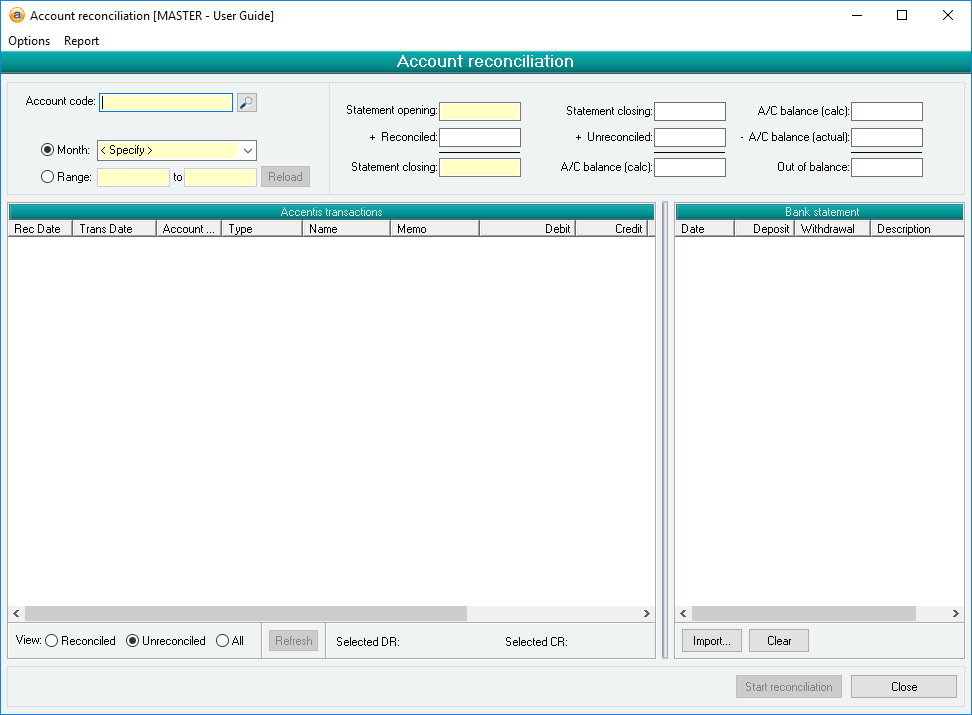
Task: Click the Import button for bank statement
Action: point(711,641)
